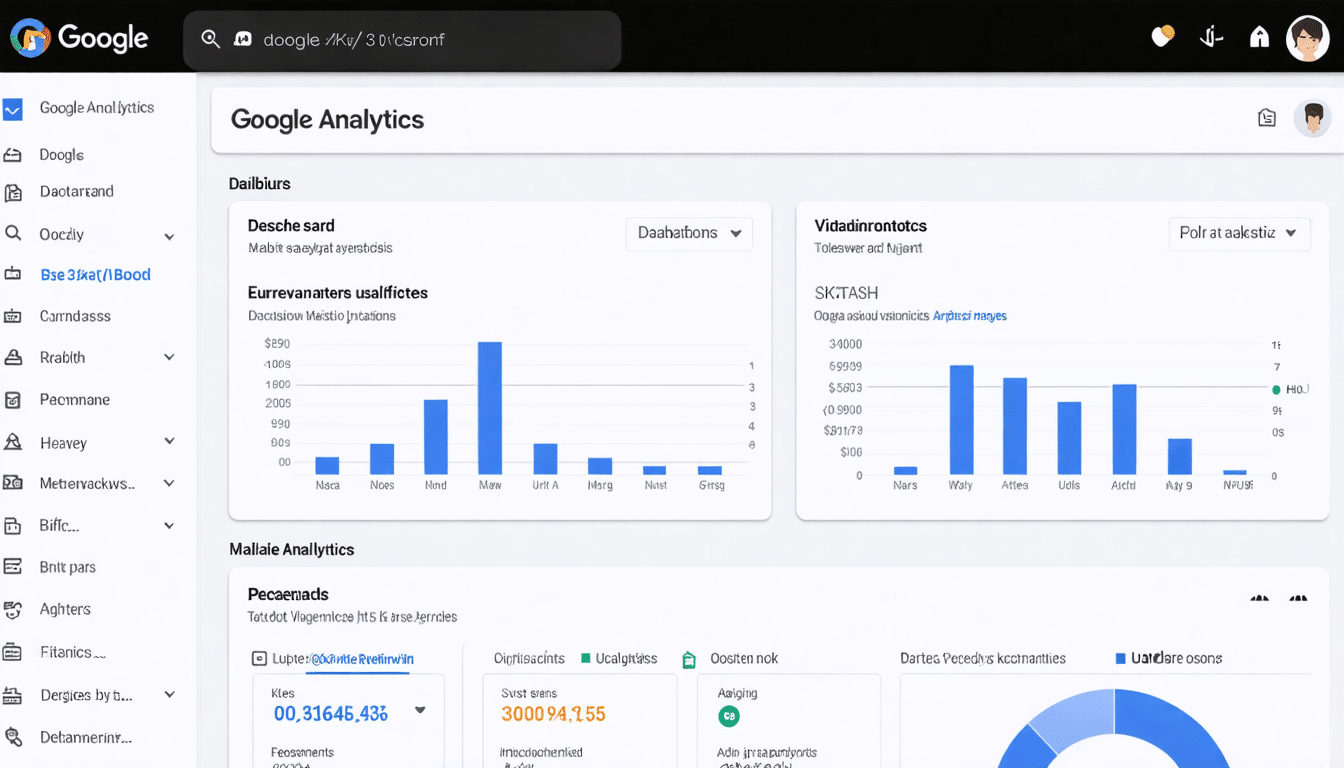The width and height of the screenshot is (1344, 768).
Task: Open the Daahathons dropdown
Action: 689,233
